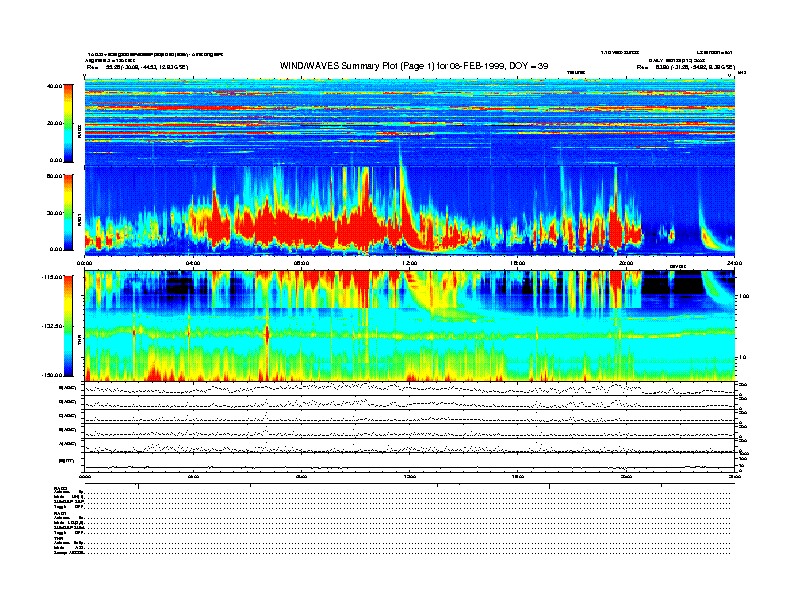Click the -150.00 label on TNR color scale
Screen dimensions: 792x612
(52, 375)
